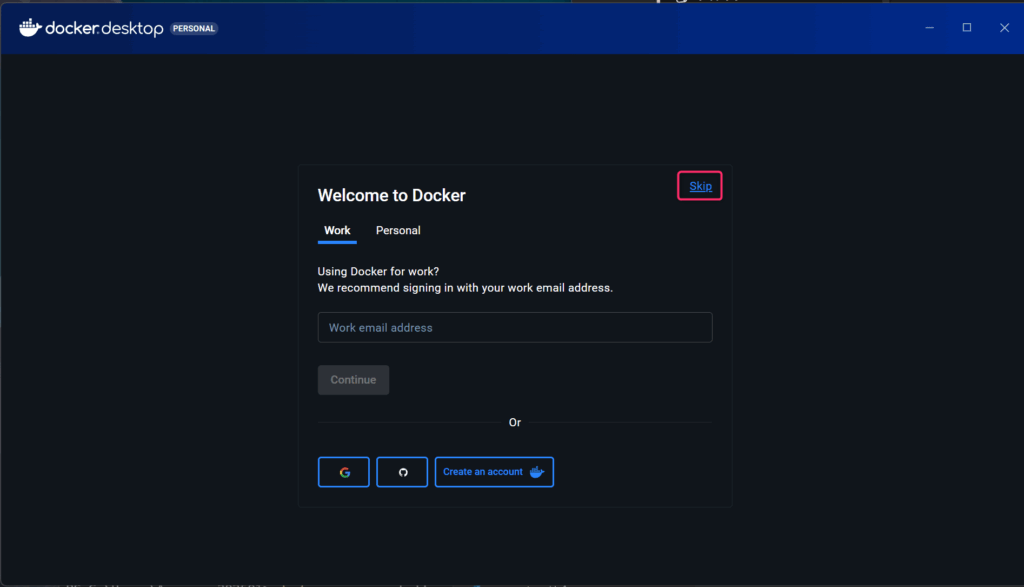Skip the Docker sign-in step

point(700,186)
